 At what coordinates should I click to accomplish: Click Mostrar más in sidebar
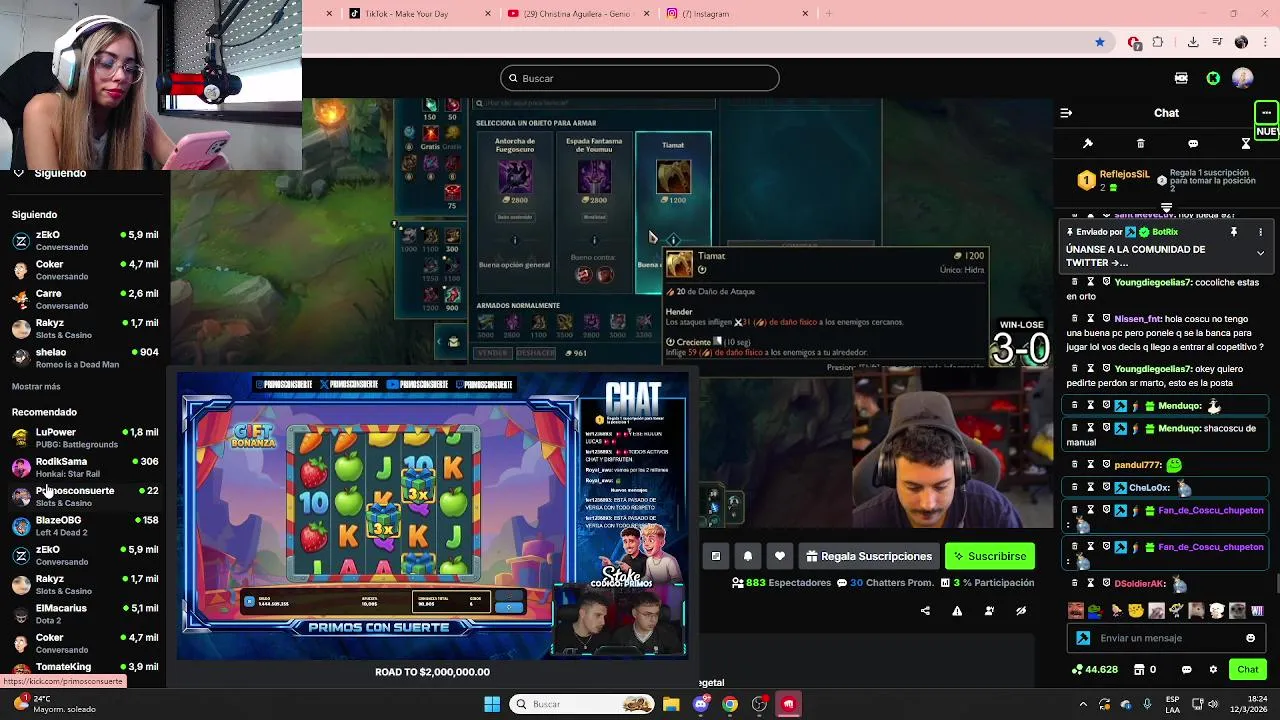point(36,387)
